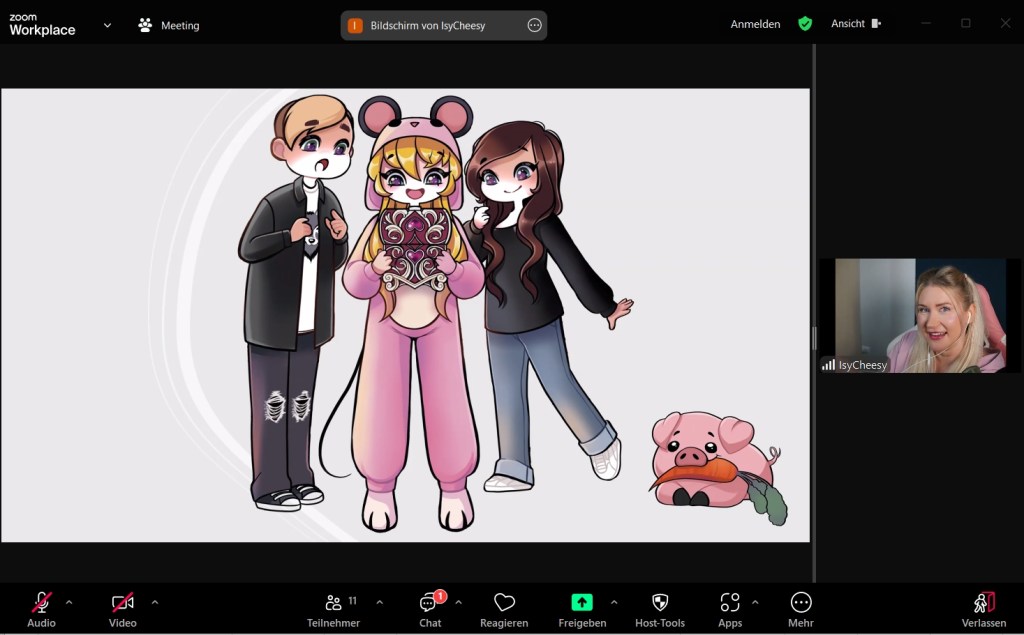This screenshot has height=635, width=1024.
Task: Unmute the microphone with Audio button
Action: [41, 603]
